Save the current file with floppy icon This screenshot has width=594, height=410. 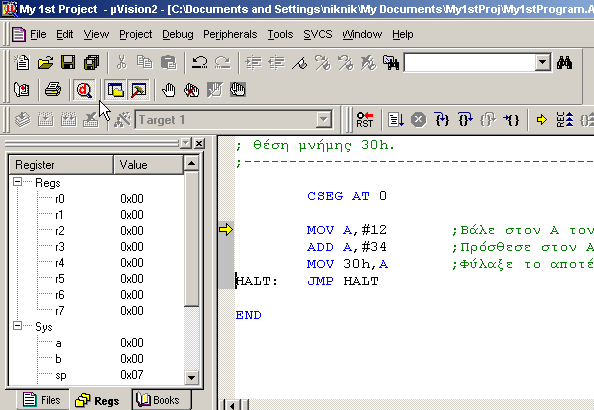pyautogui.click(x=68, y=63)
